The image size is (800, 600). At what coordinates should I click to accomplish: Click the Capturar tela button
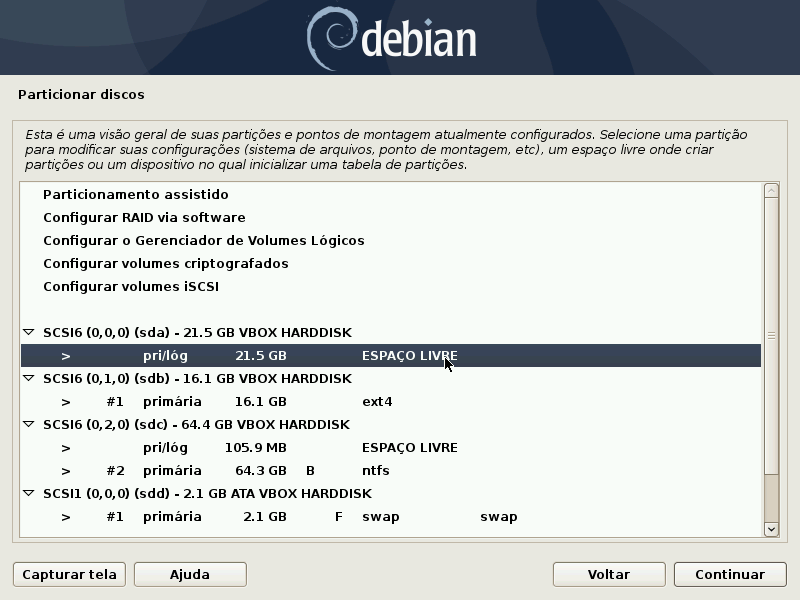coord(69,574)
